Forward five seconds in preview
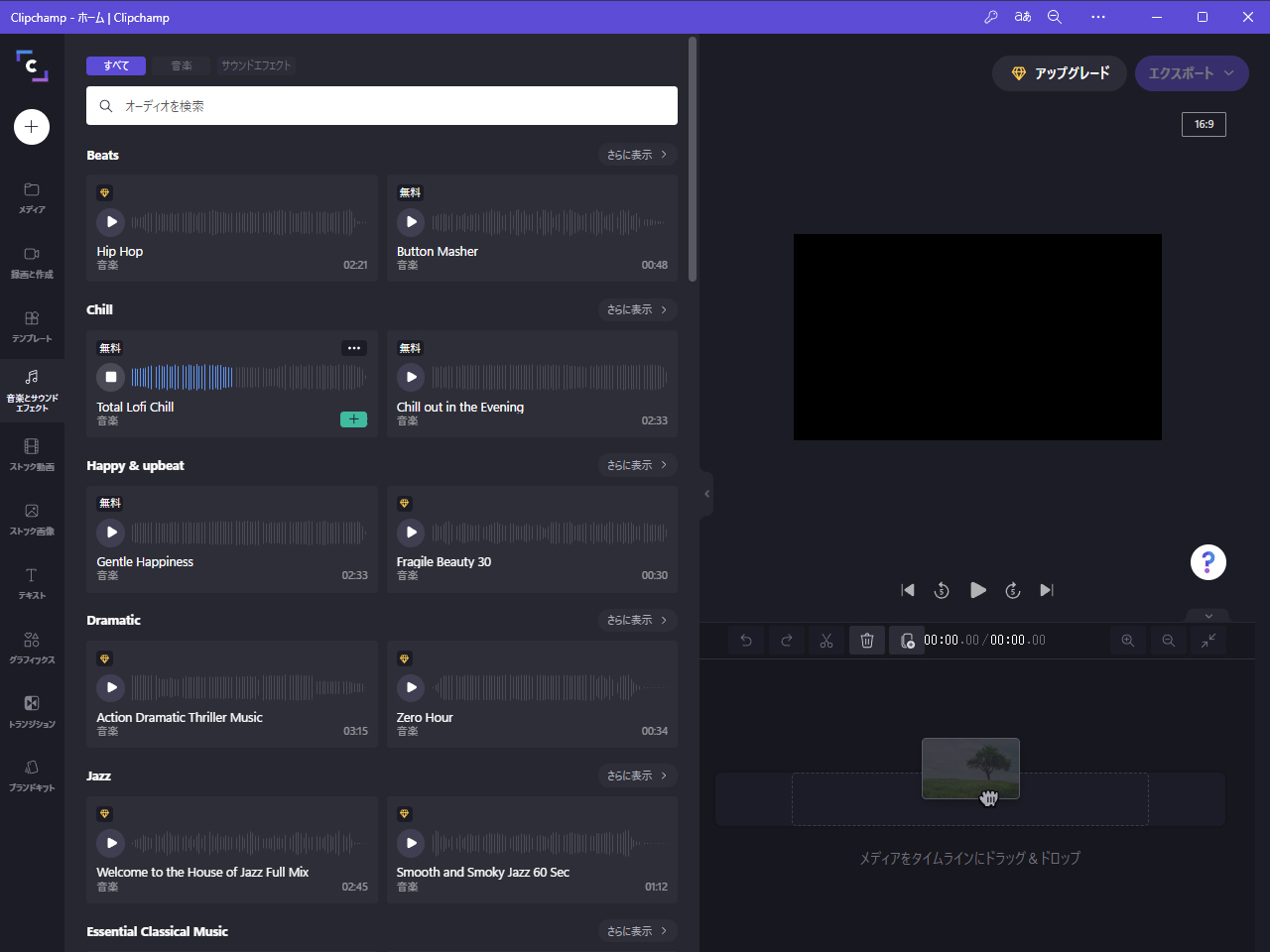 click(x=1013, y=590)
